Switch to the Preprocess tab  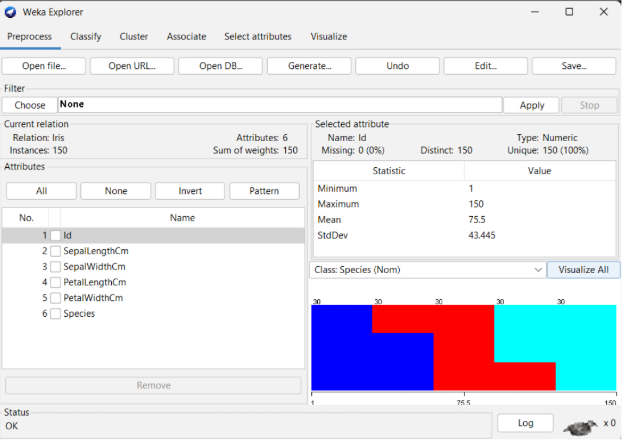(29, 37)
